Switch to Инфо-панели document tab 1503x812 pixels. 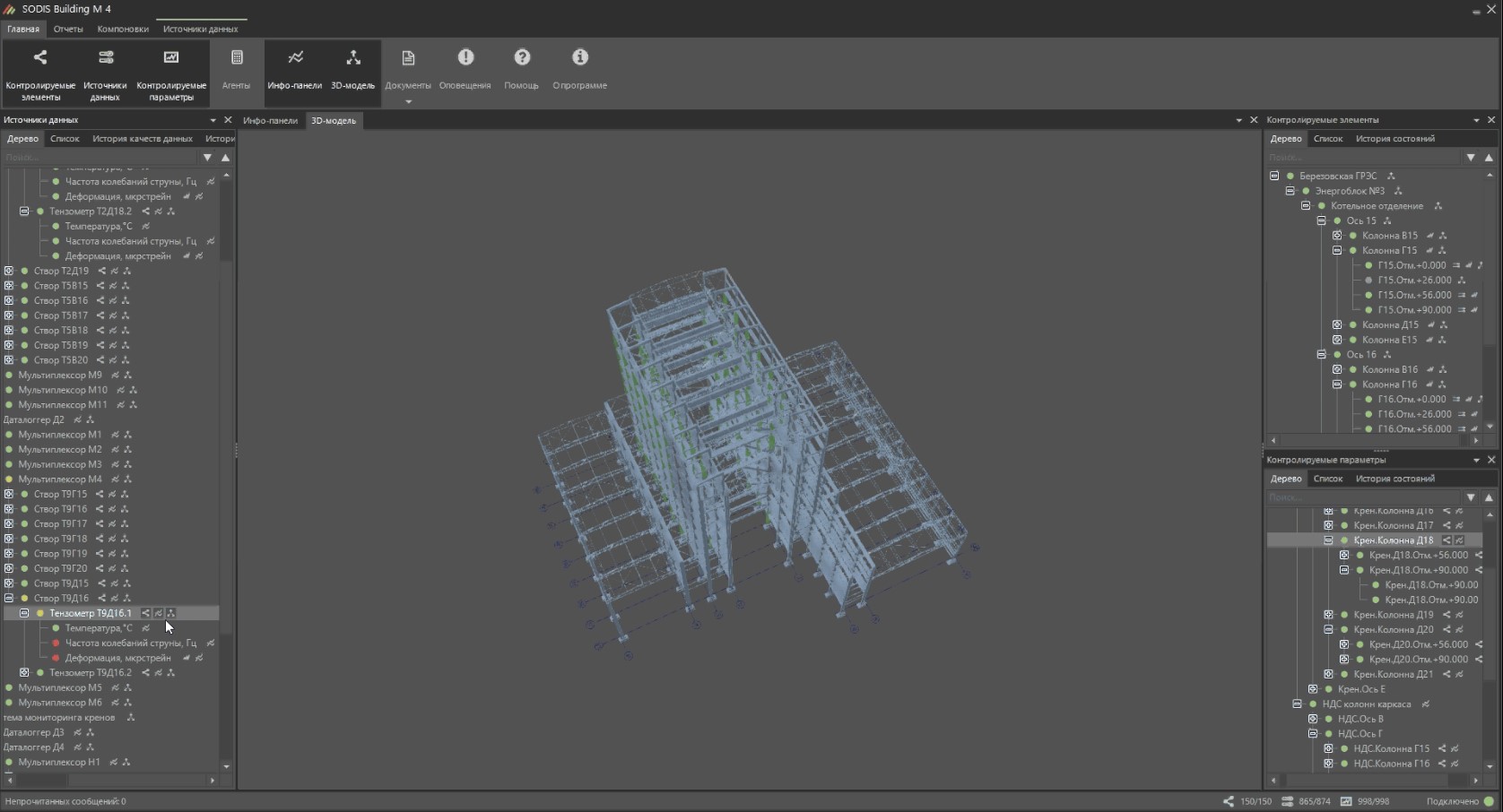tap(270, 120)
